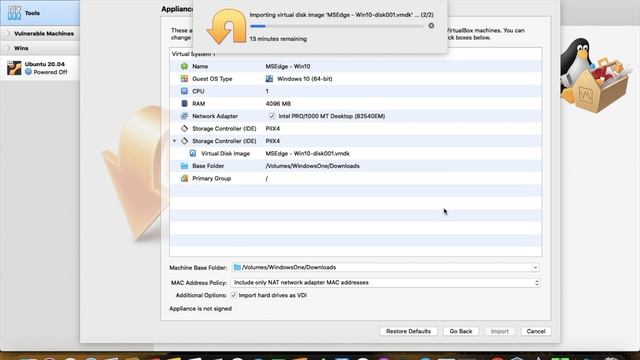The image size is (640, 360).
Task: Click the Virtual Disk Image label
Action: pos(225,153)
